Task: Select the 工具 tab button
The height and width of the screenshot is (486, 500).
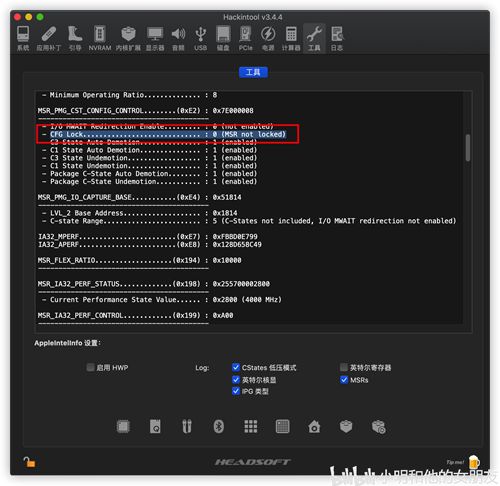Action: [253, 72]
